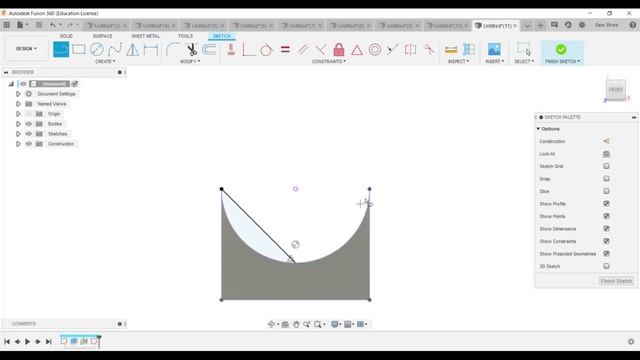640x360 pixels.
Task: Apply the Equal constraint
Action: [285, 49]
